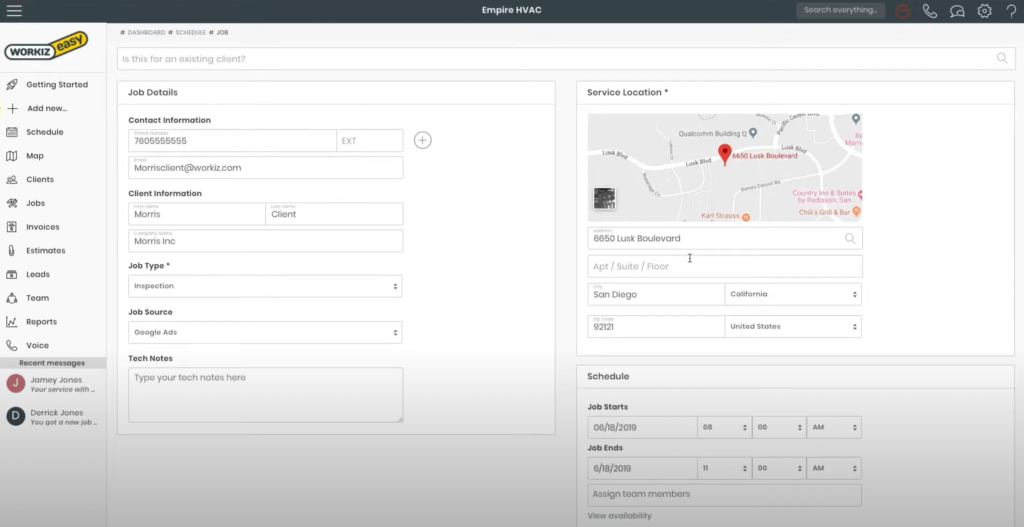Click the First name field Morris
Viewport: 1024px width, 527px height.
pos(197,214)
